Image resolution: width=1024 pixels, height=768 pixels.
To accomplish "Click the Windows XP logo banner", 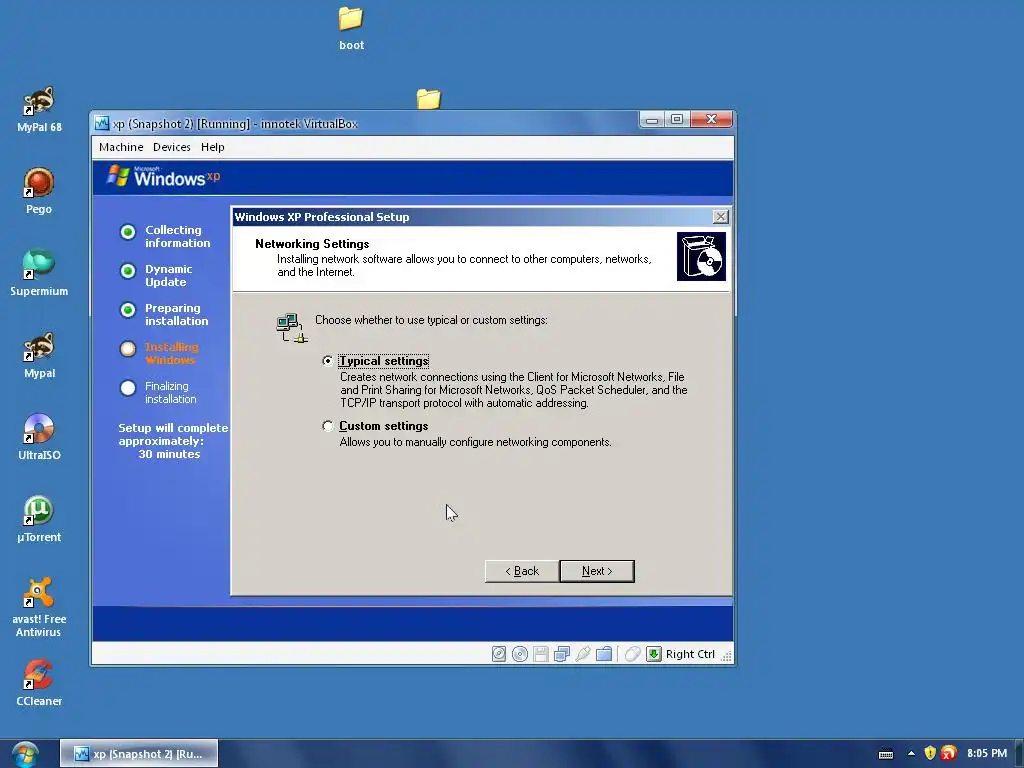I will (163, 176).
